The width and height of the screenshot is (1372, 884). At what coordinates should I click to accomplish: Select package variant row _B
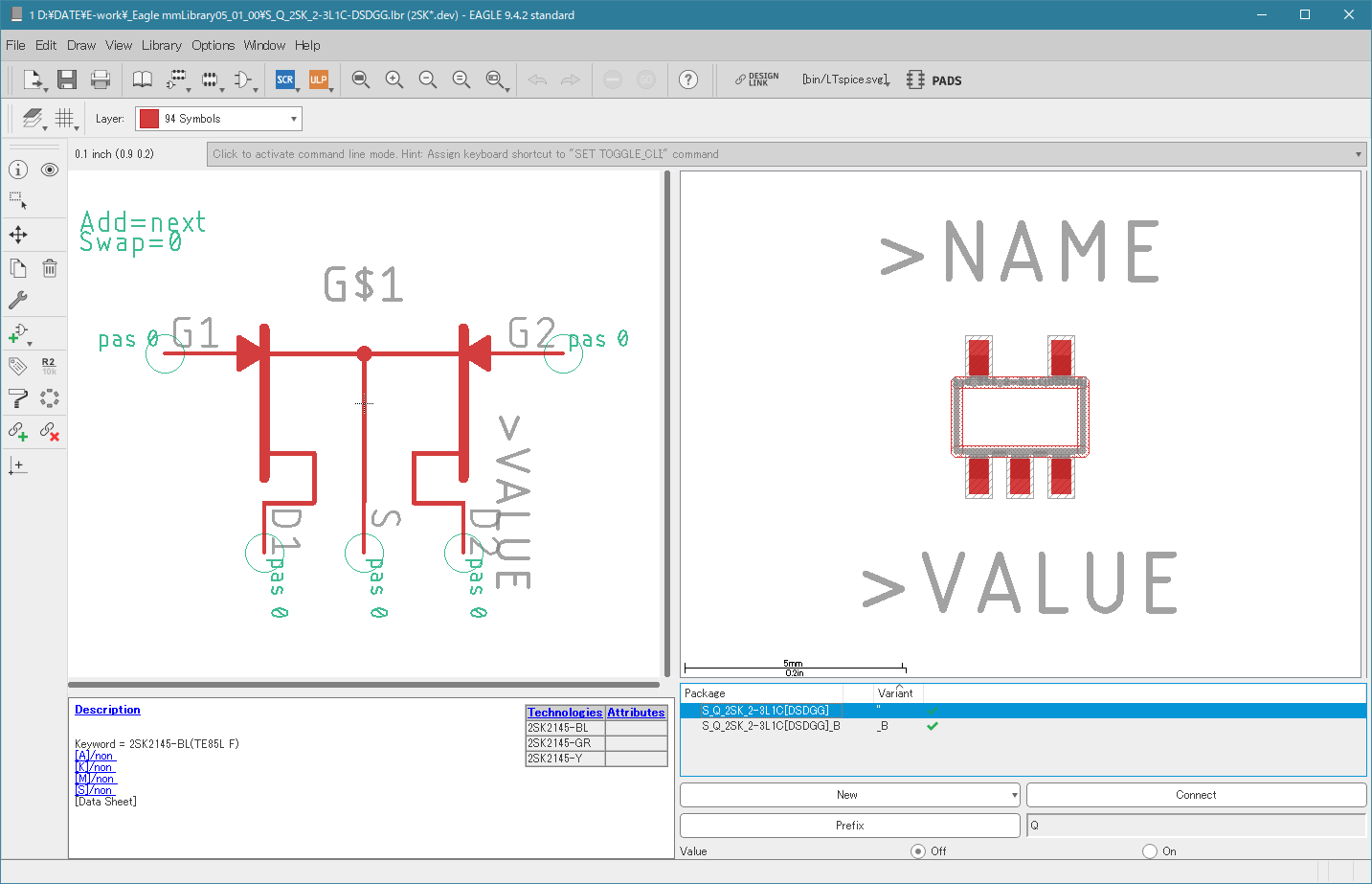pyautogui.click(x=1023, y=726)
